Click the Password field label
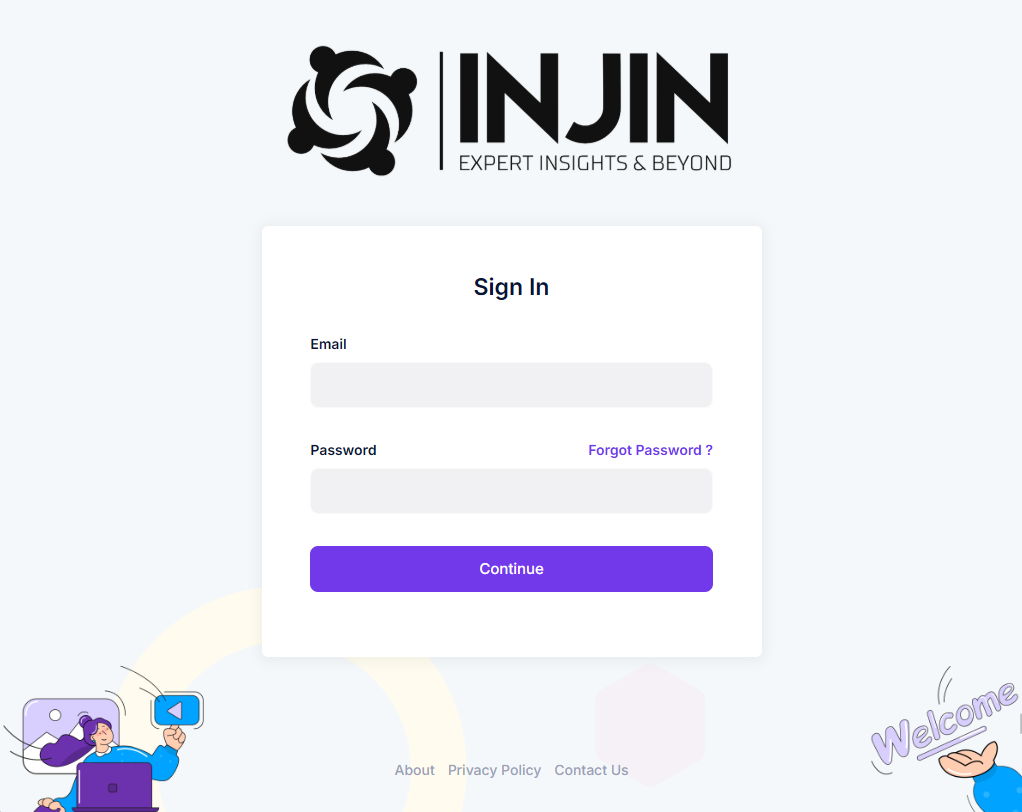The height and width of the screenshot is (812, 1022). (x=343, y=450)
